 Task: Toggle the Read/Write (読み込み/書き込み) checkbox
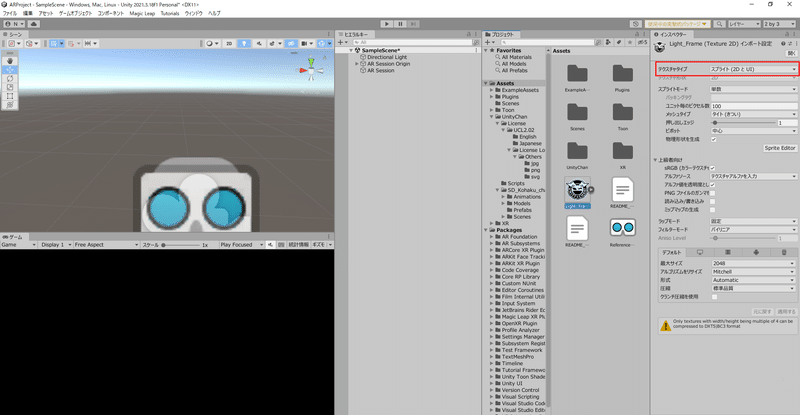pyautogui.click(x=713, y=201)
